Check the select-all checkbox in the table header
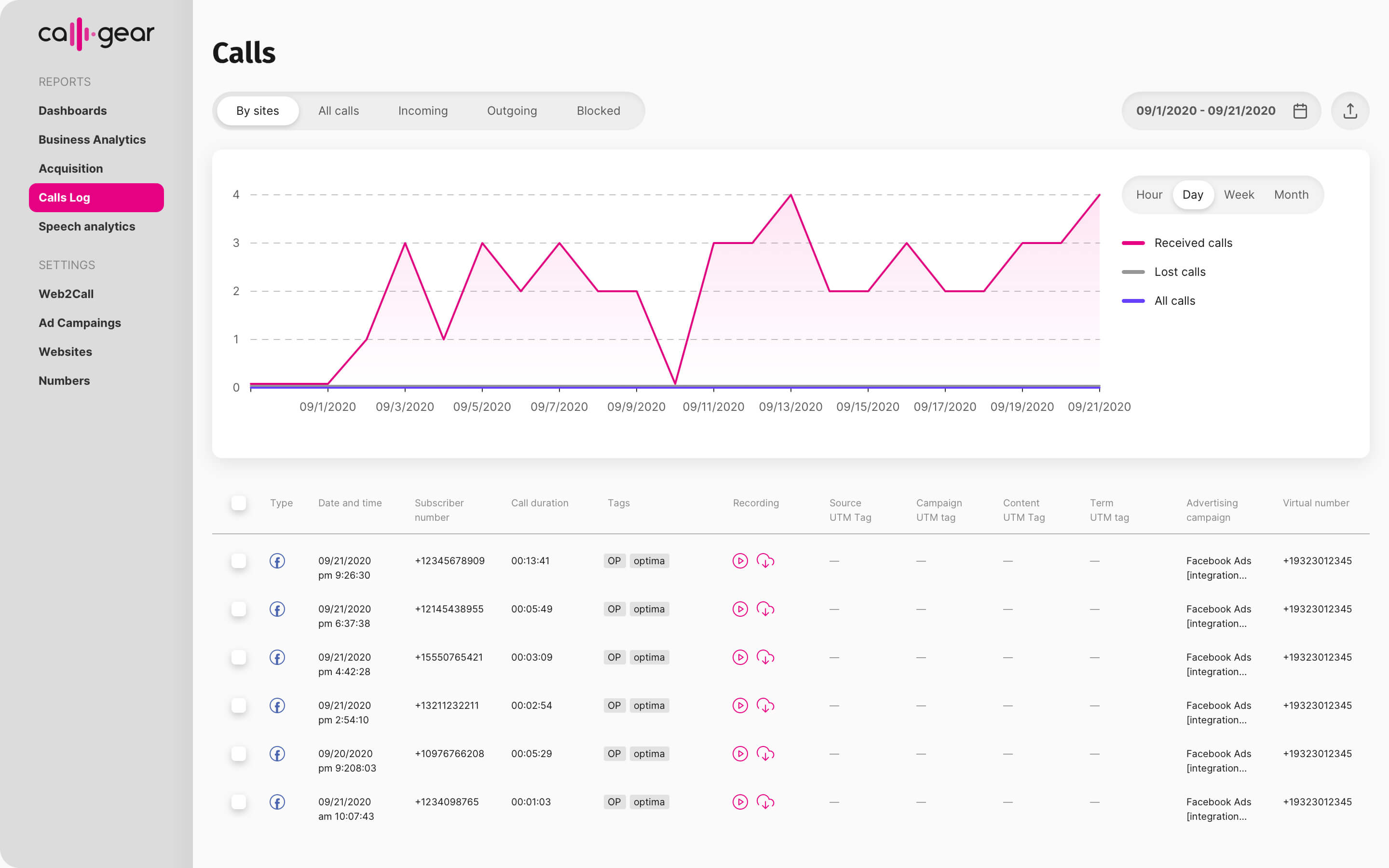The height and width of the screenshot is (868, 1389). coord(239,503)
